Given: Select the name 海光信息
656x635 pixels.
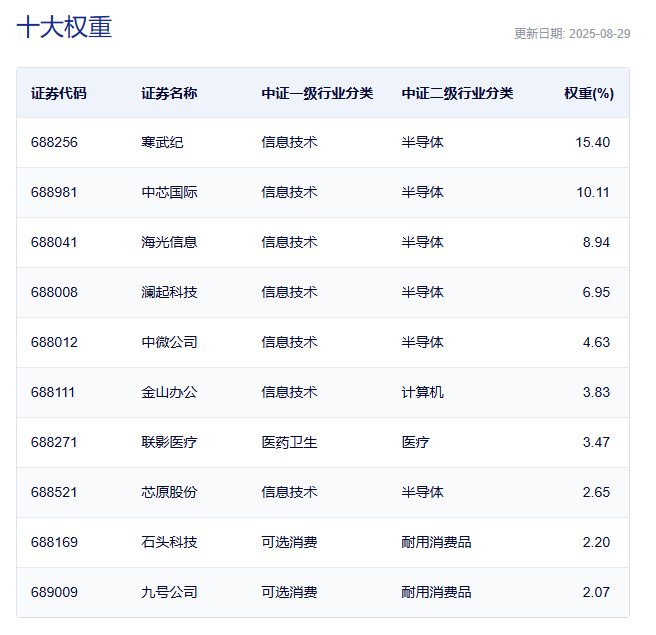Looking at the screenshot, I should coord(169,242).
